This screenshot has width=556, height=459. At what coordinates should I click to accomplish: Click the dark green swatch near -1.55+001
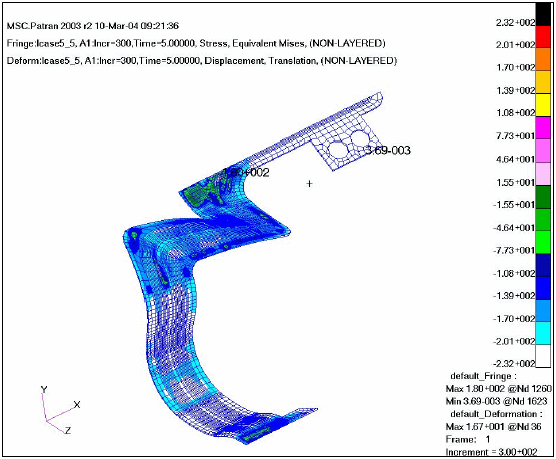(x=543, y=197)
